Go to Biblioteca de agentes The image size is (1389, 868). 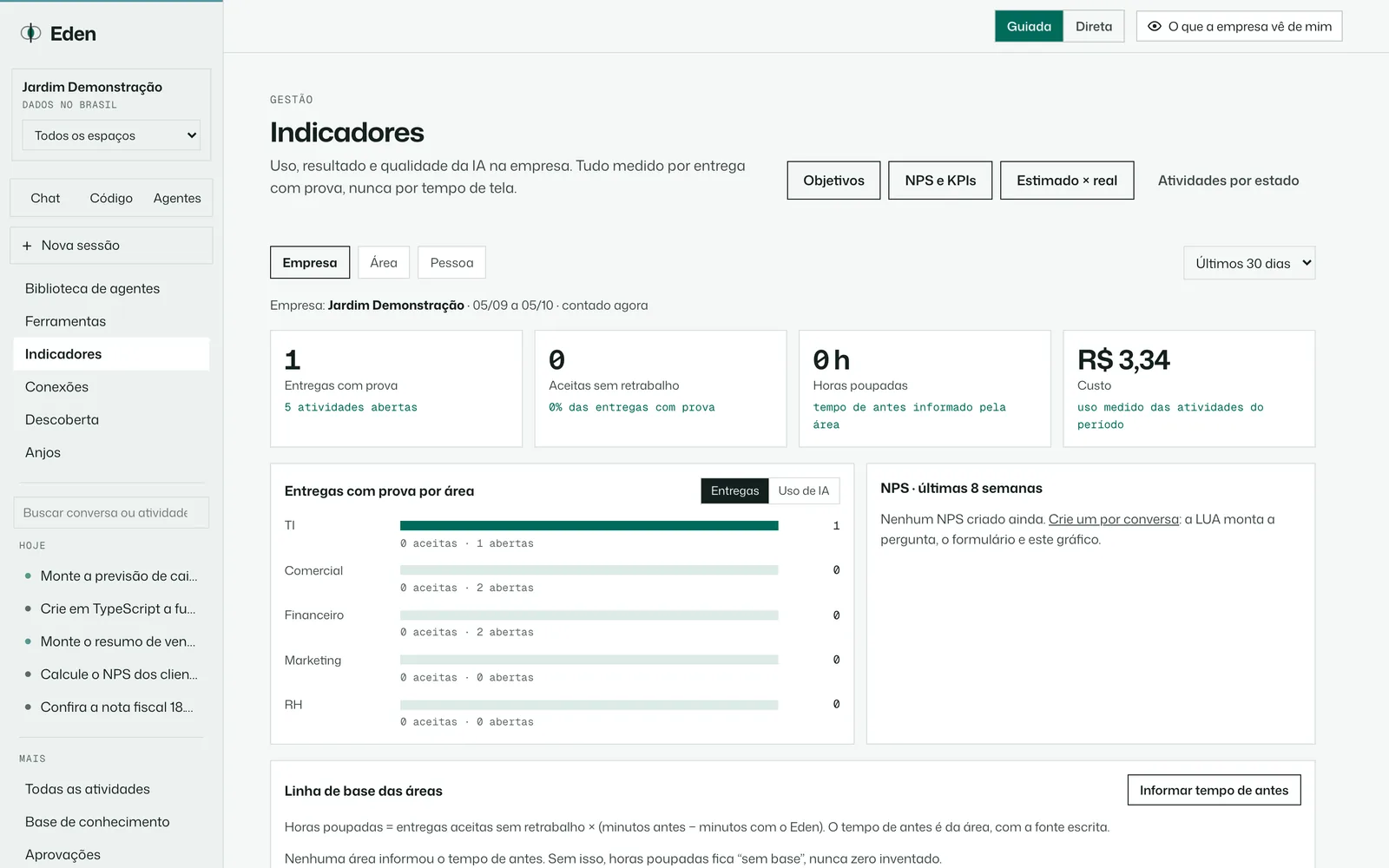[x=111, y=288]
